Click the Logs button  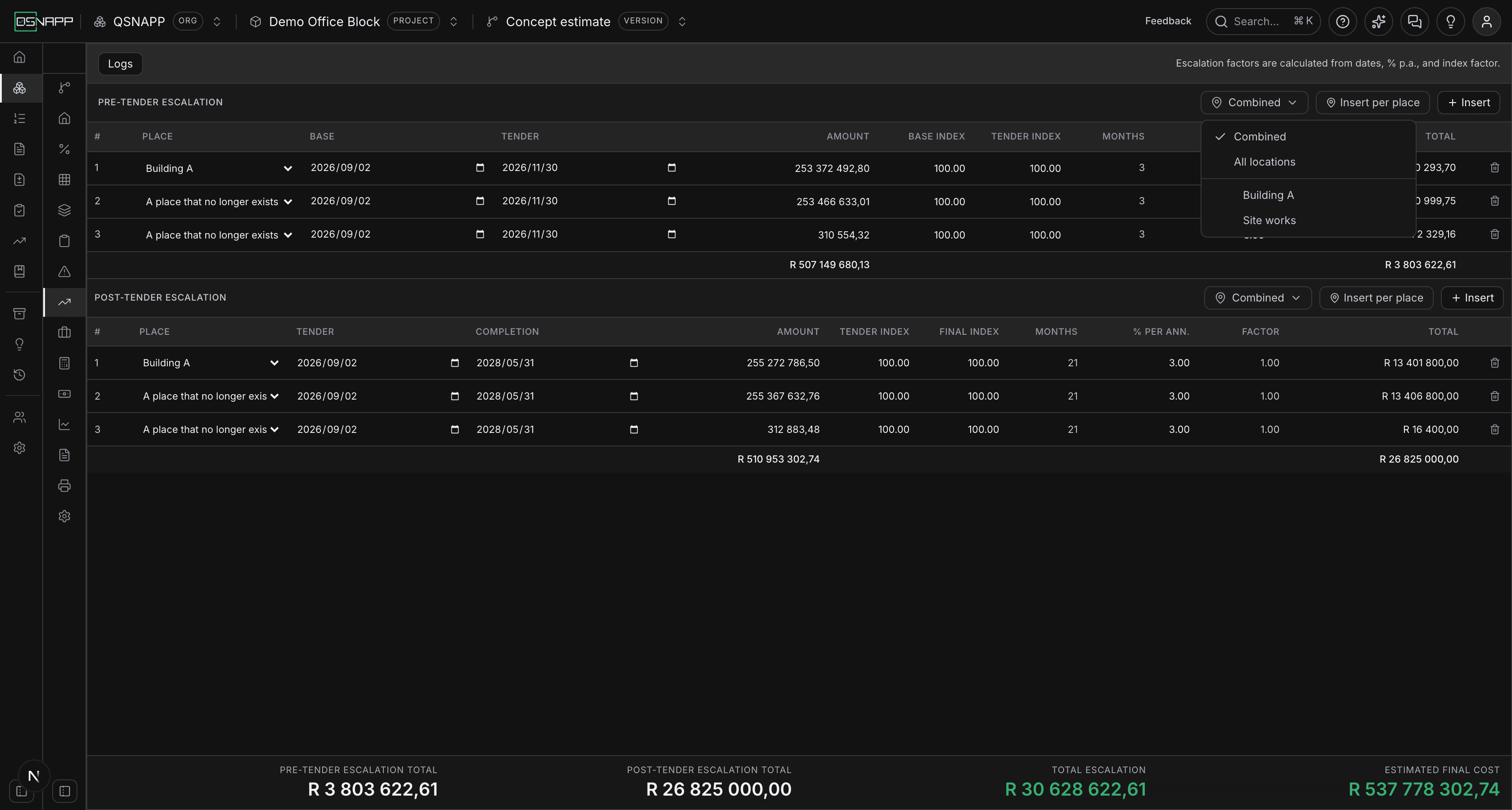120,64
